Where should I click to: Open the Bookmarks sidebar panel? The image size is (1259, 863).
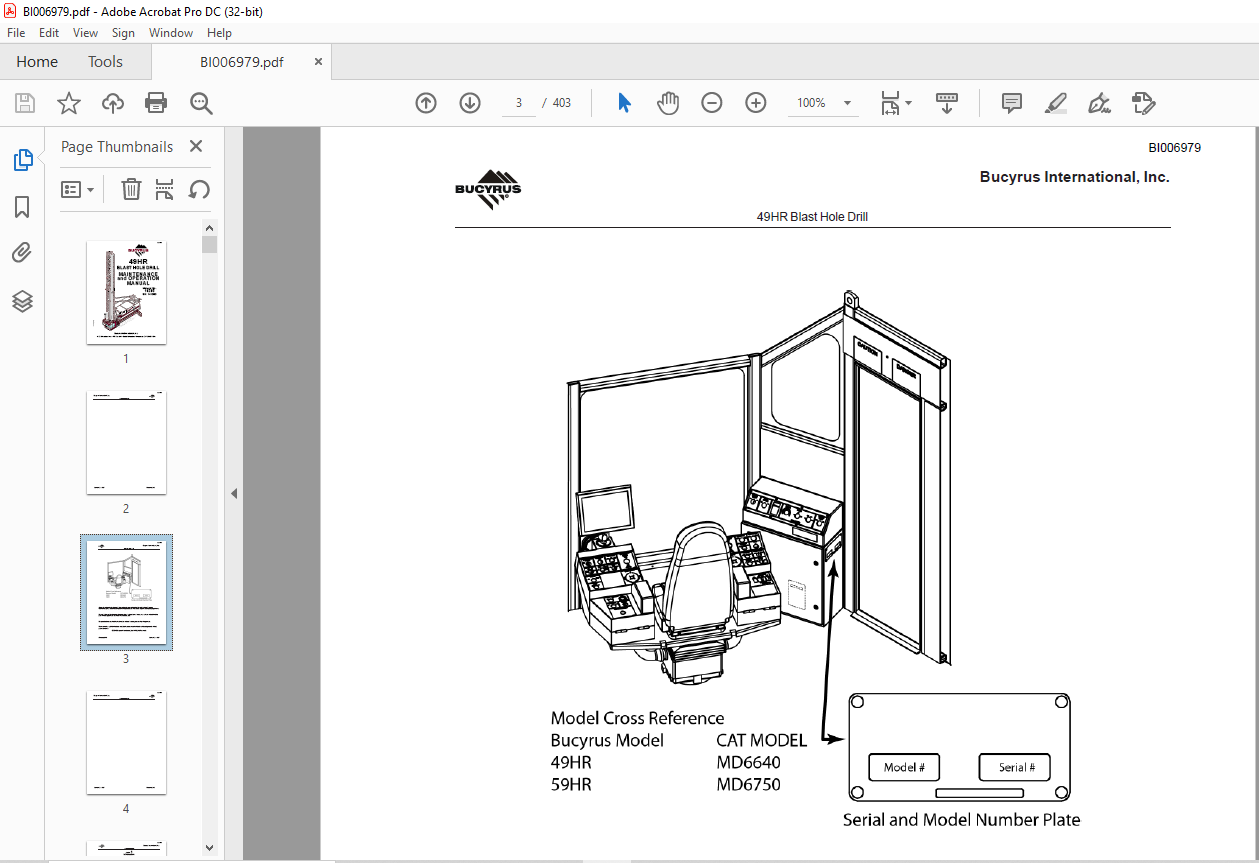tap(22, 207)
